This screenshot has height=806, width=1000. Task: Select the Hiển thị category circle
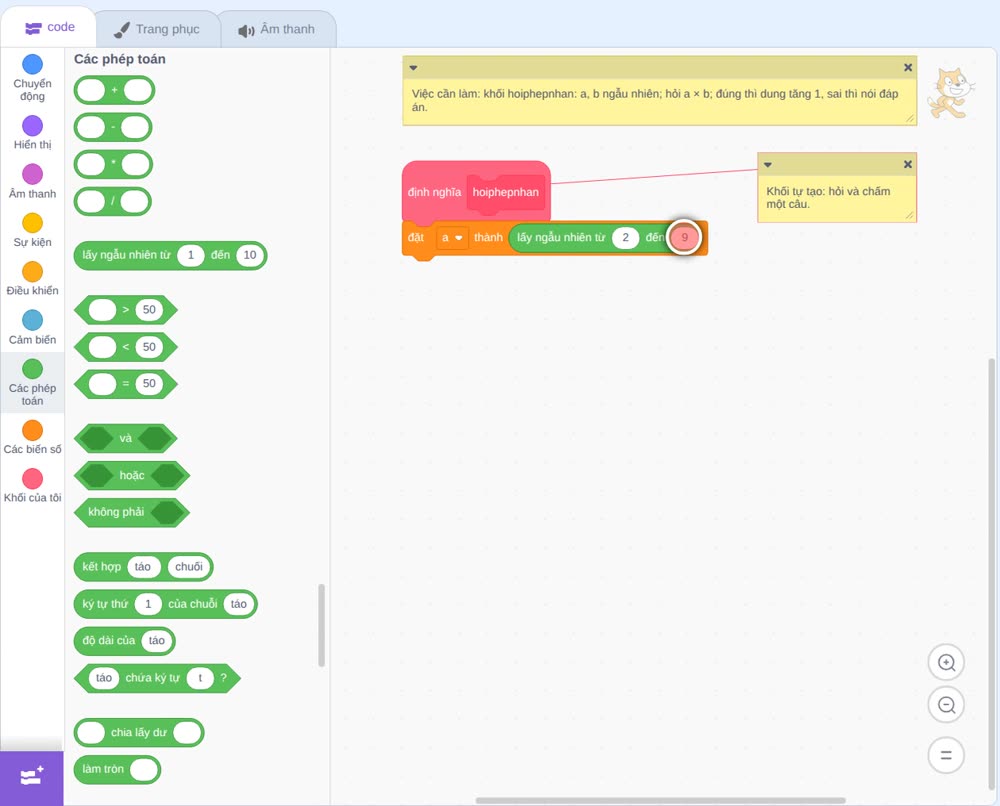coord(33,126)
